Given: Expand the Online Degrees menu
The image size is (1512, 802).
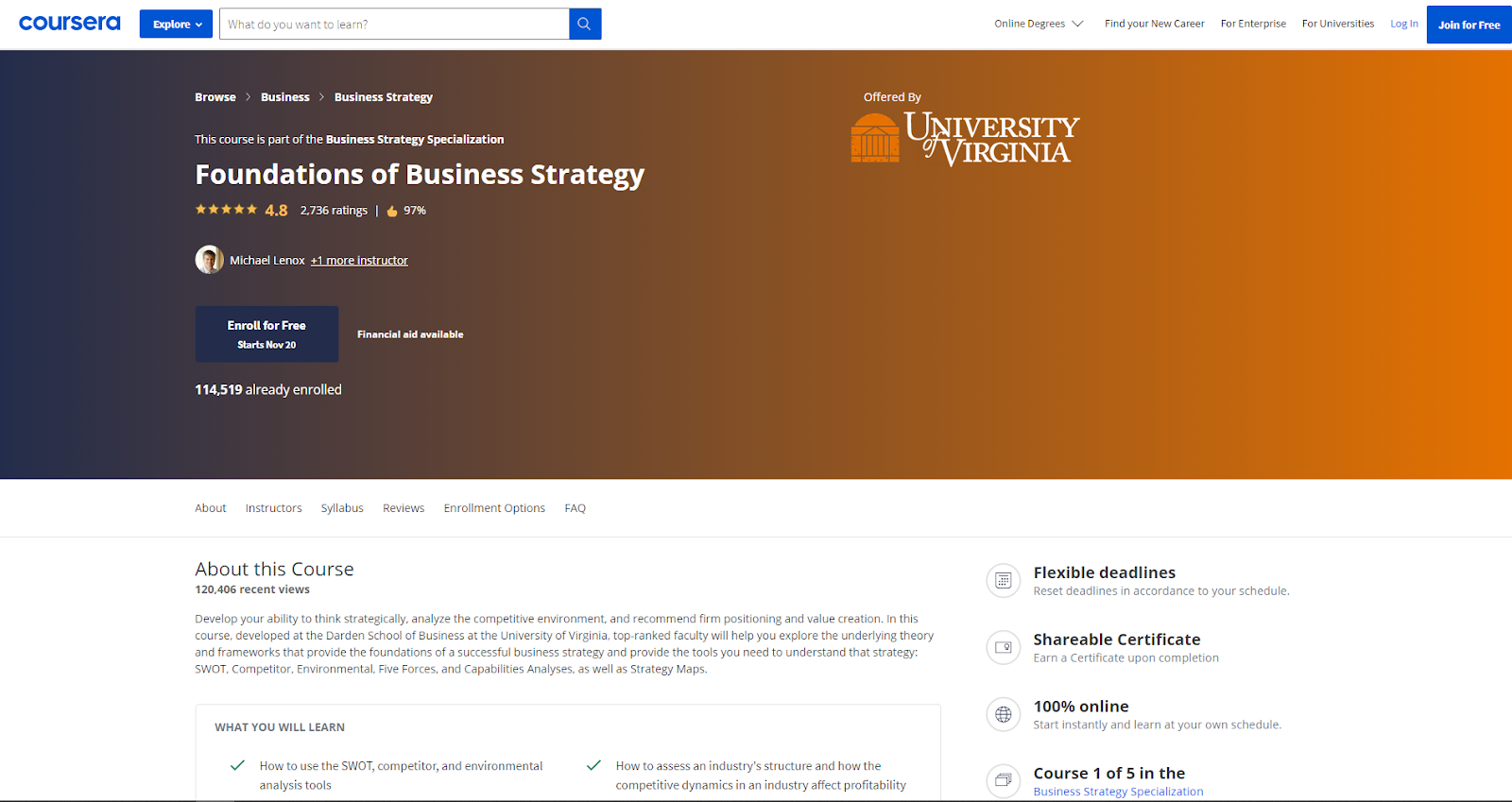Looking at the screenshot, I should point(1039,24).
